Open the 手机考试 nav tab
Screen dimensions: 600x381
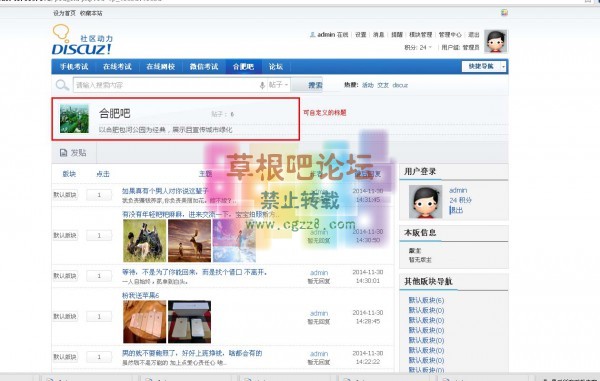pos(74,67)
